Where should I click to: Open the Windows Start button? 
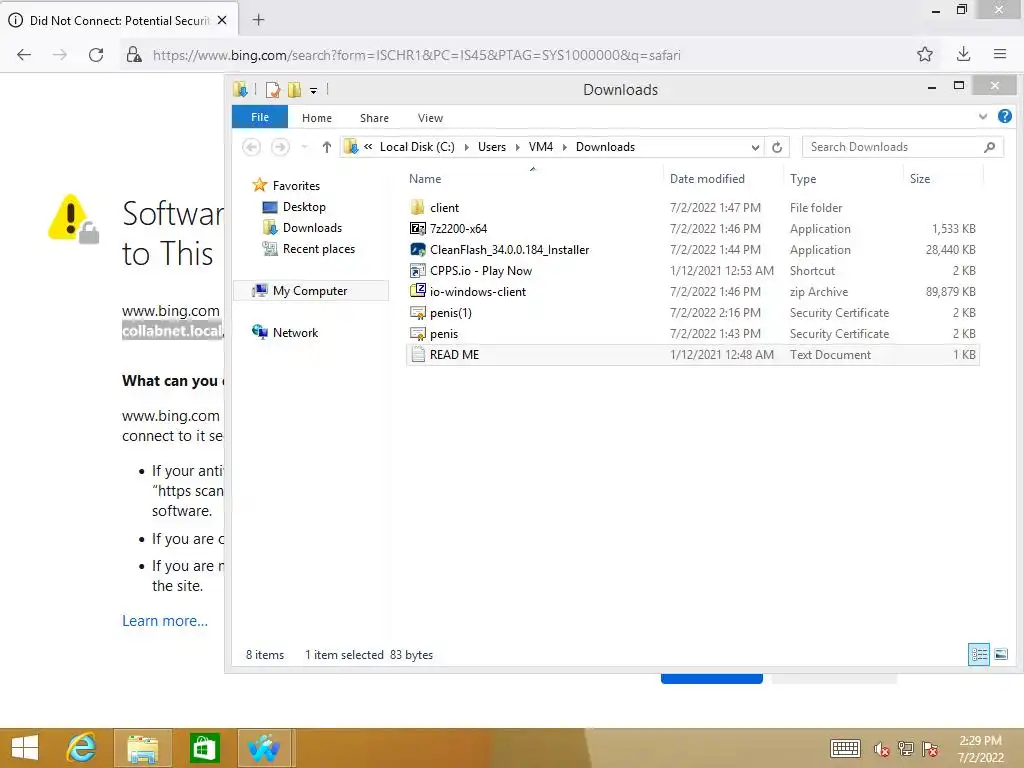coord(25,748)
